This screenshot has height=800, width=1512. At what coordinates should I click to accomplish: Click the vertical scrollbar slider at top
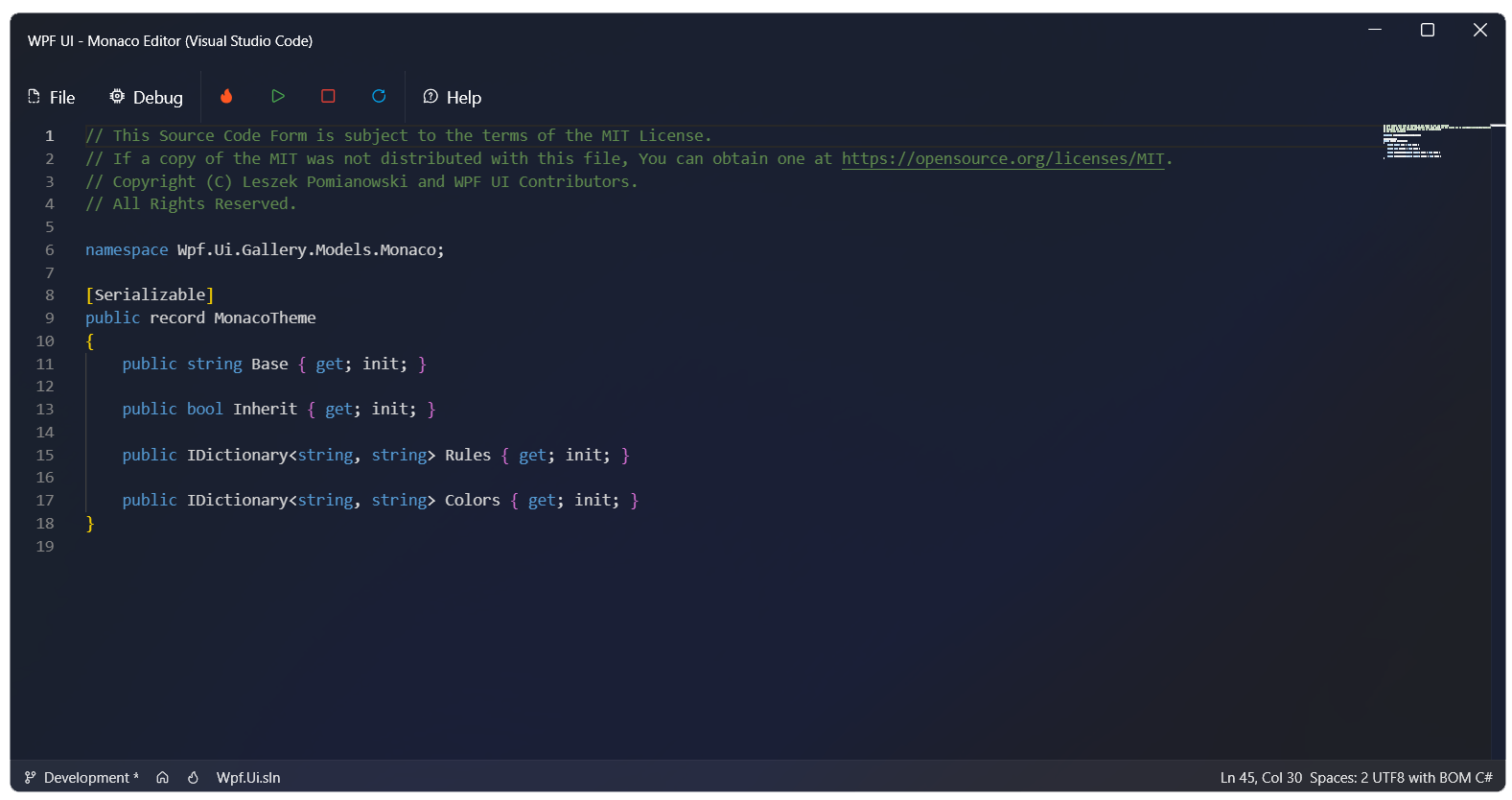[1499, 127]
